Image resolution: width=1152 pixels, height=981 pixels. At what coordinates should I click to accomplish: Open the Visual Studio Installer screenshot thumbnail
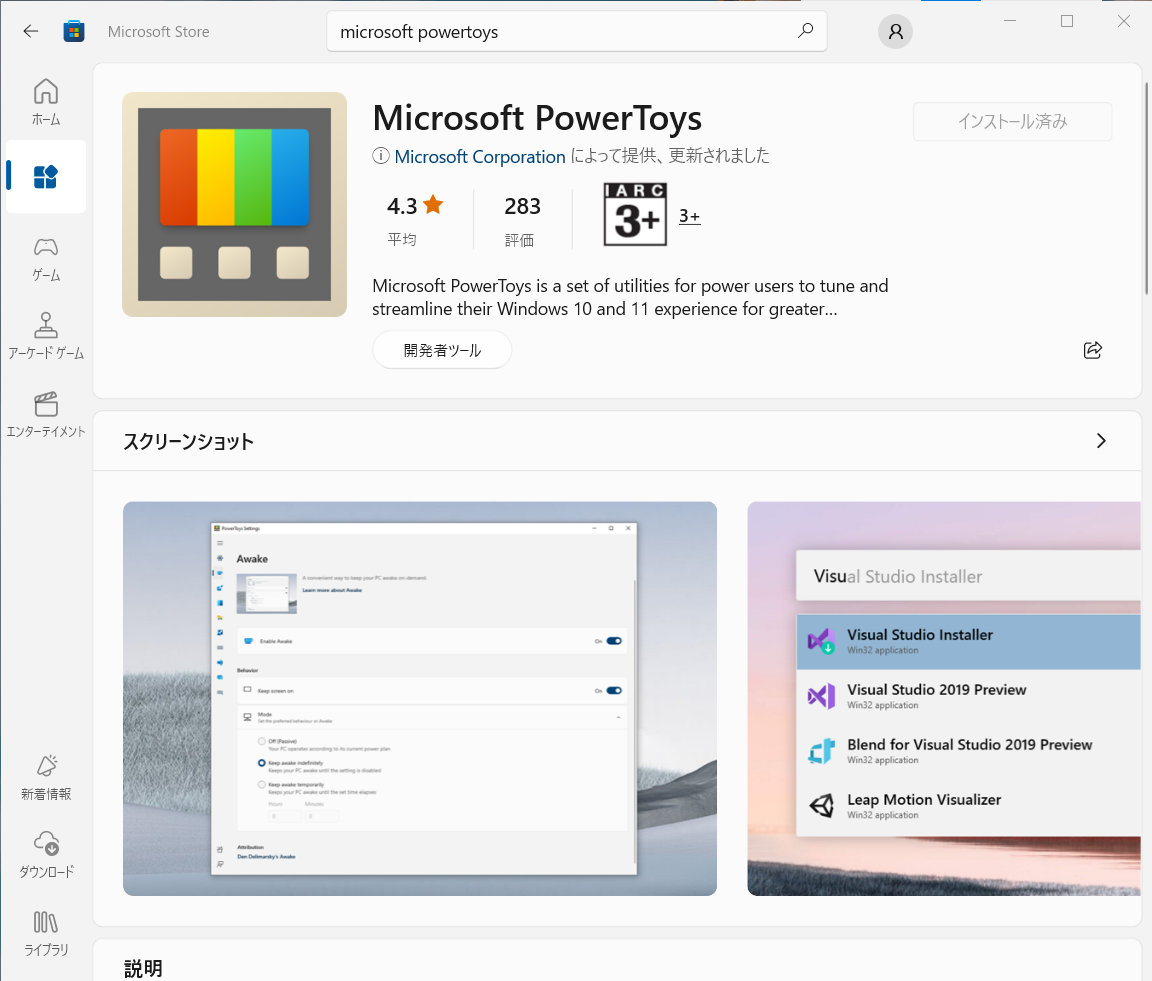[x=944, y=698]
